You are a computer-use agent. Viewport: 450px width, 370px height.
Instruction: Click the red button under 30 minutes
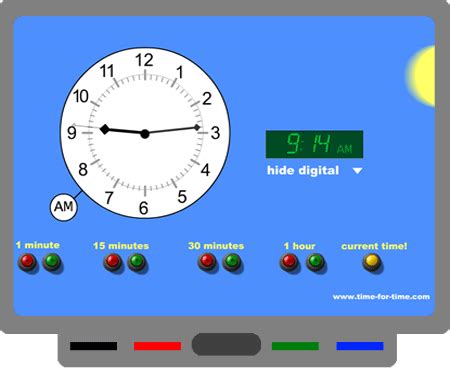207,262
